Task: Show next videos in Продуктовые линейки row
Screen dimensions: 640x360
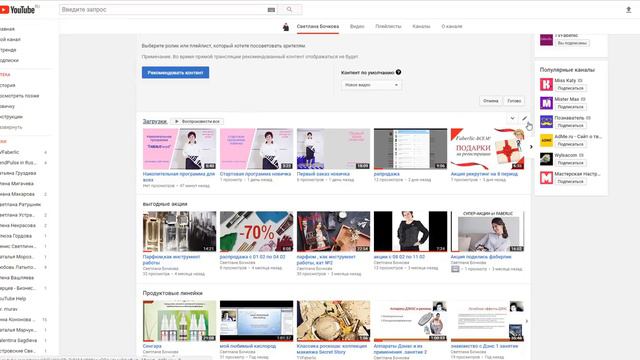Action: 527,321
